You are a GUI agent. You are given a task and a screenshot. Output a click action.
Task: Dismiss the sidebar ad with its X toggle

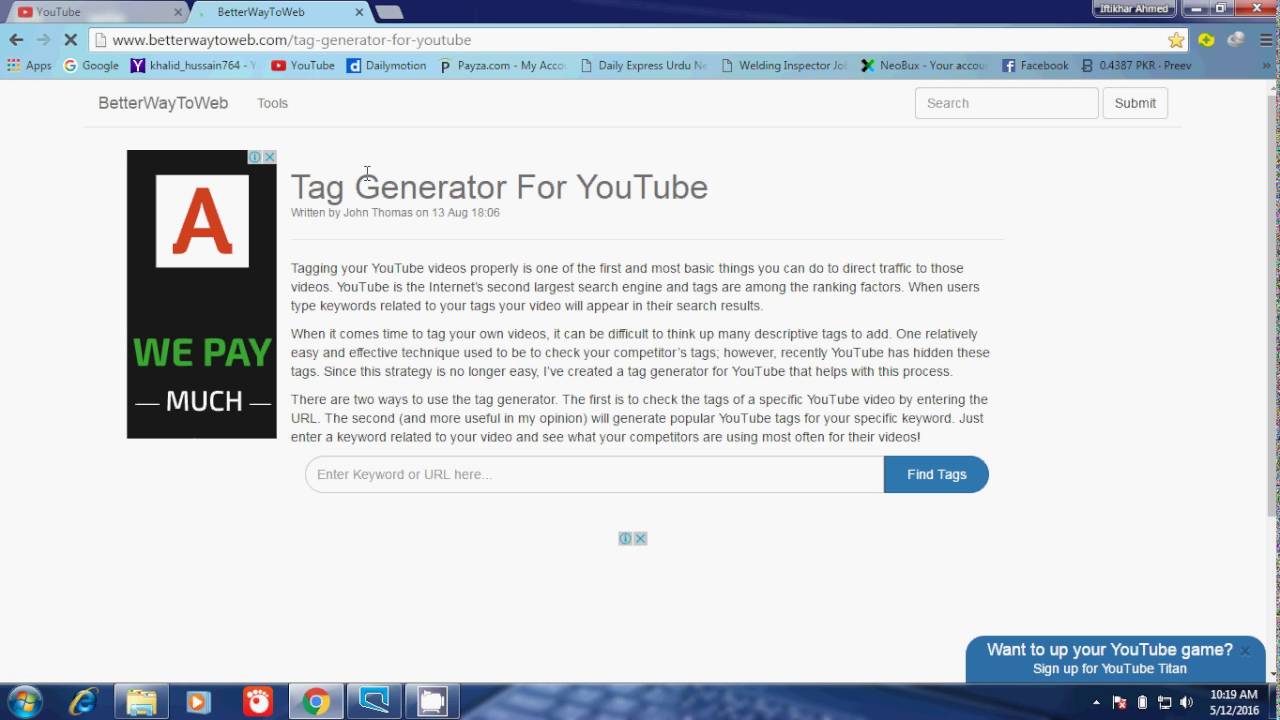[x=269, y=157]
